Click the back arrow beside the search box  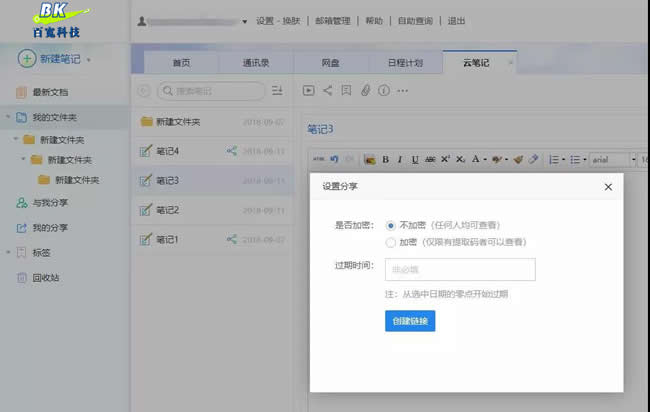tap(144, 90)
